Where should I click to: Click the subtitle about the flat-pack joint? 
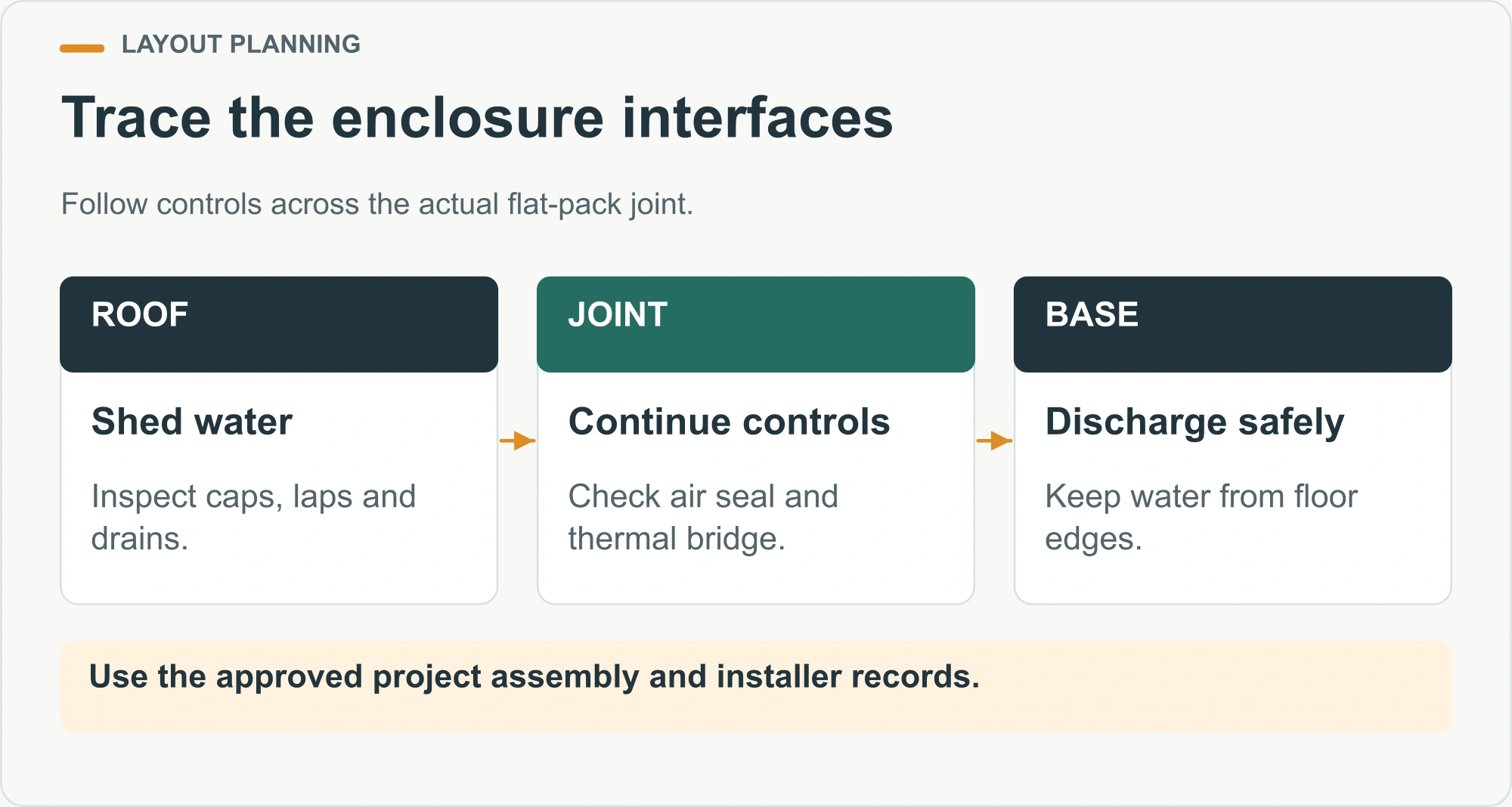376,204
